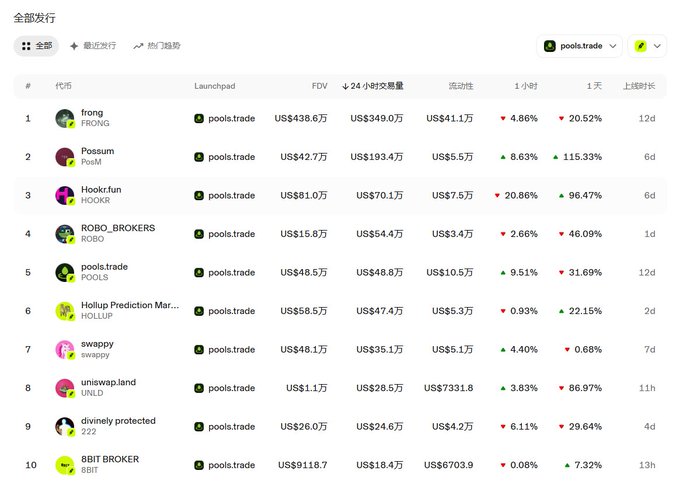
Task: Open the Possum token name link
Action: tap(98, 151)
